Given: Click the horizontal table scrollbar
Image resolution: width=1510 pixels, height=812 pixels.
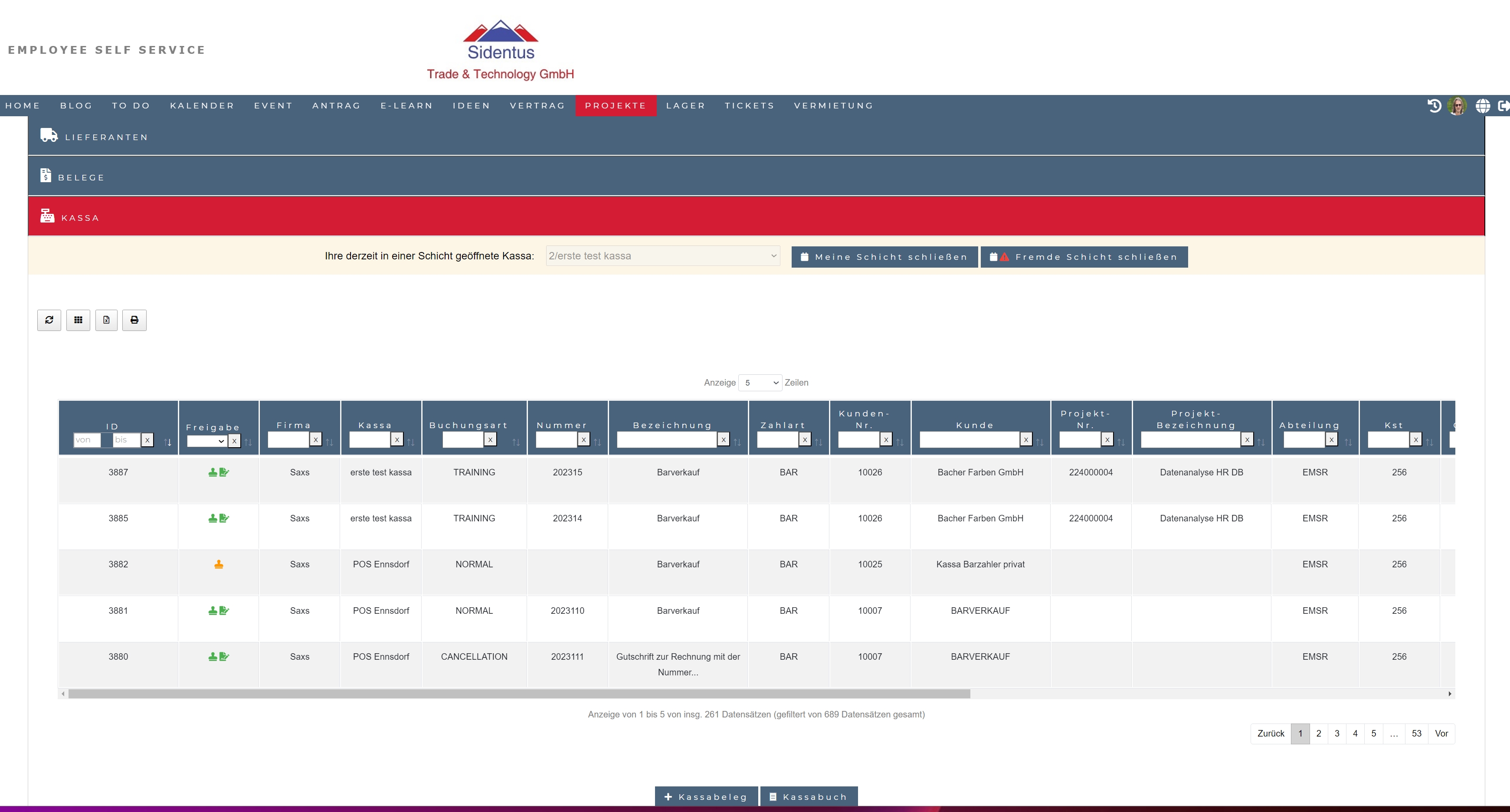Looking at the screenshot, I should (x=519, y=694).
